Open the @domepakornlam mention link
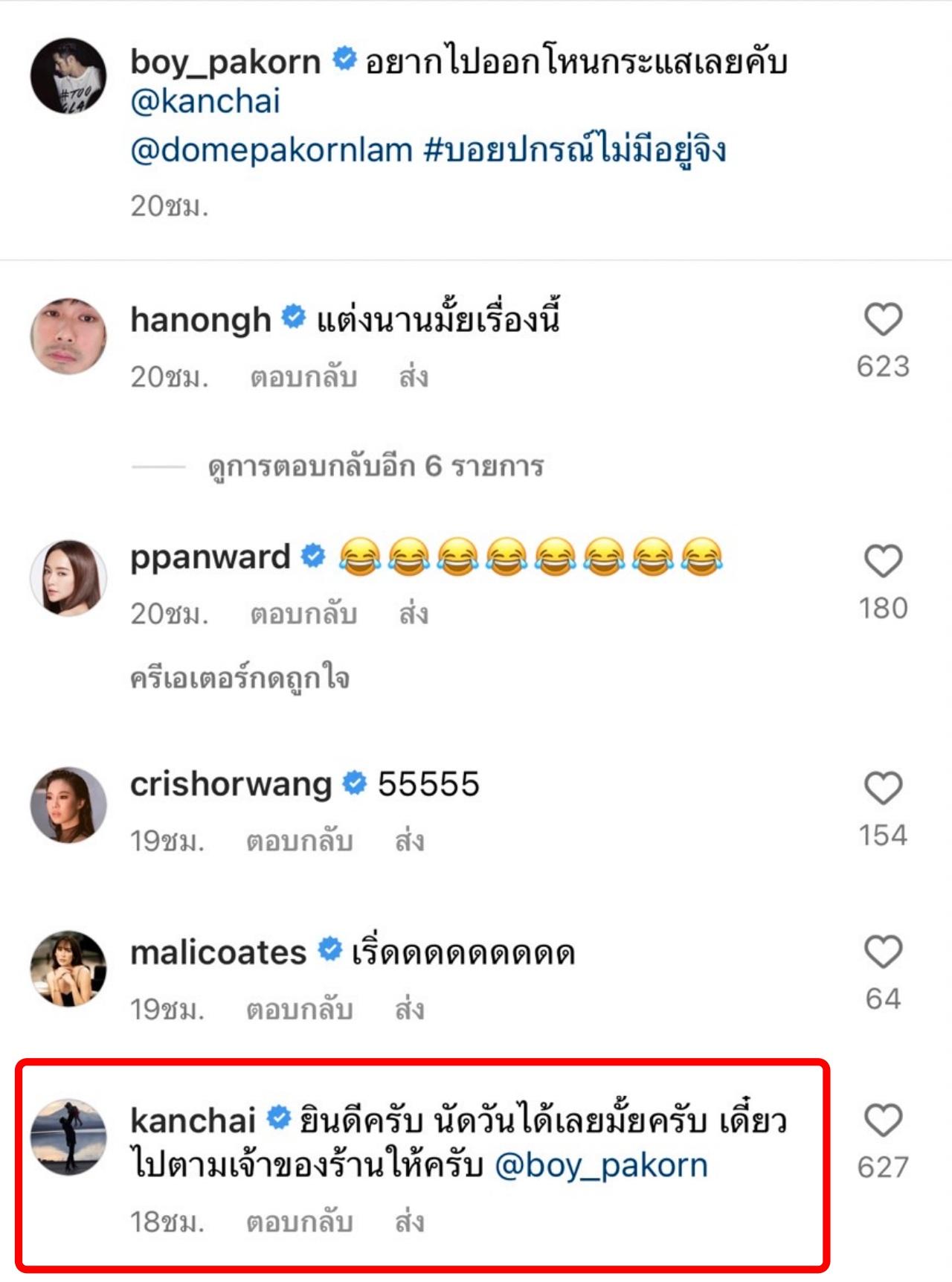 coord(271,150)
